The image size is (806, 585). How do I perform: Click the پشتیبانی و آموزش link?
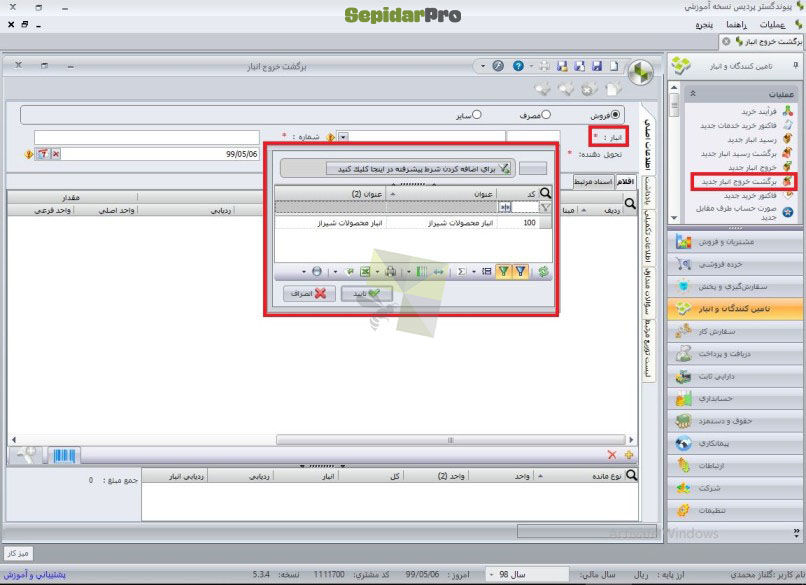[x=35, y=574]
